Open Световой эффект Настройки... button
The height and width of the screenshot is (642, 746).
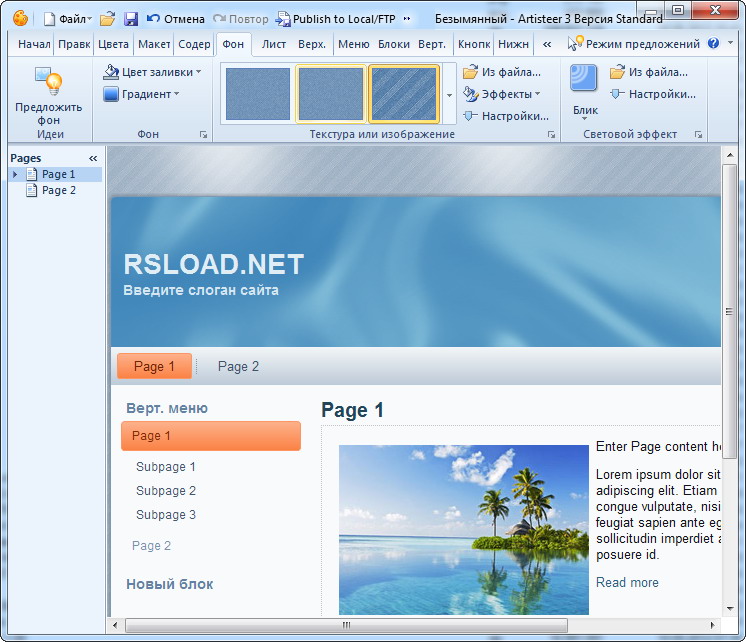tap(653, 94)
